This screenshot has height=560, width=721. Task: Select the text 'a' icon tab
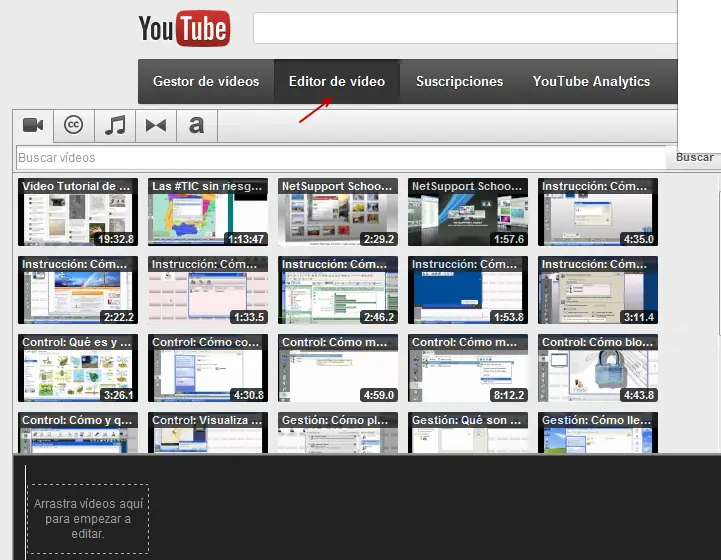[196, 125]
